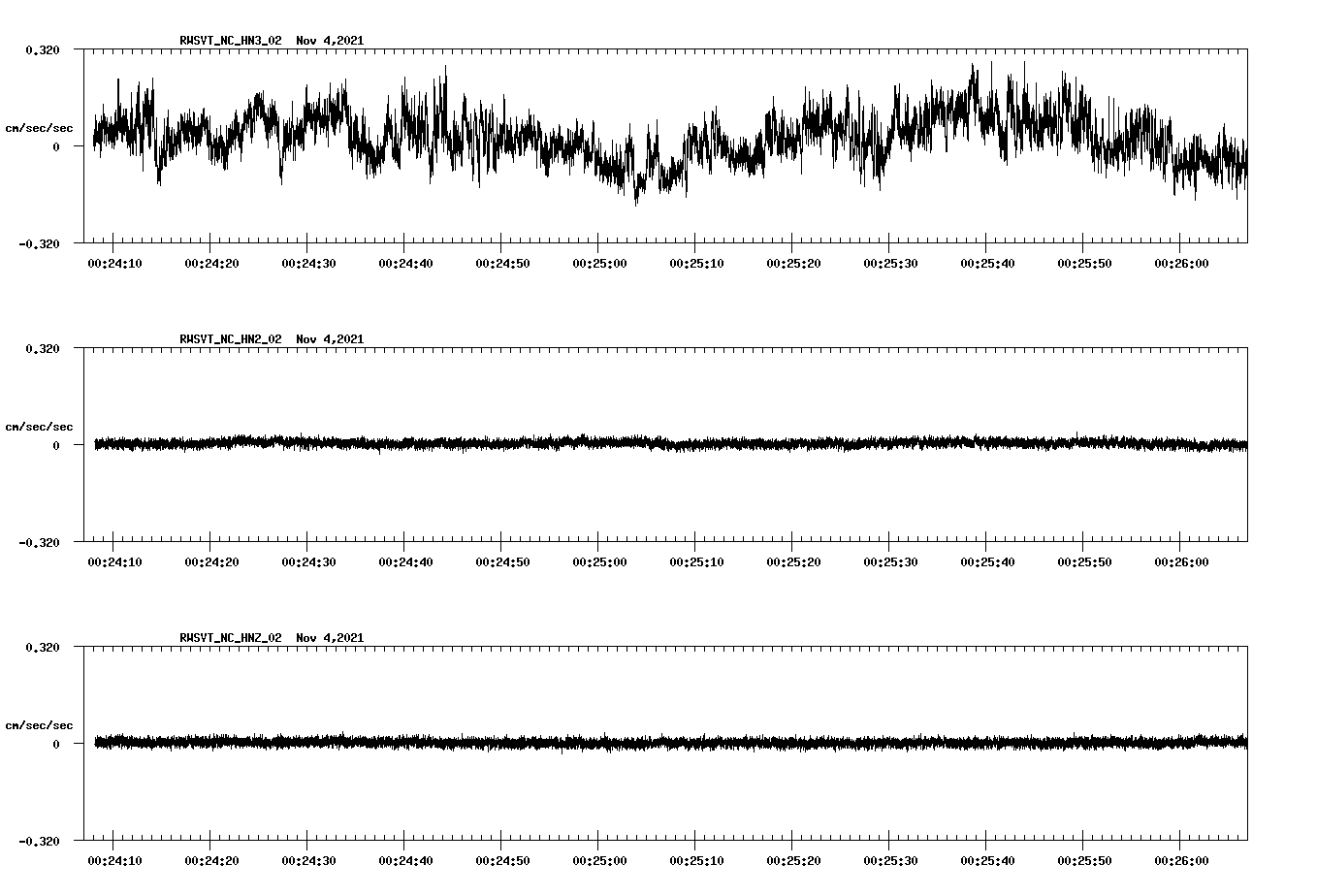Select the 00:24:10 time label under HN3 plot

point(115,264)
